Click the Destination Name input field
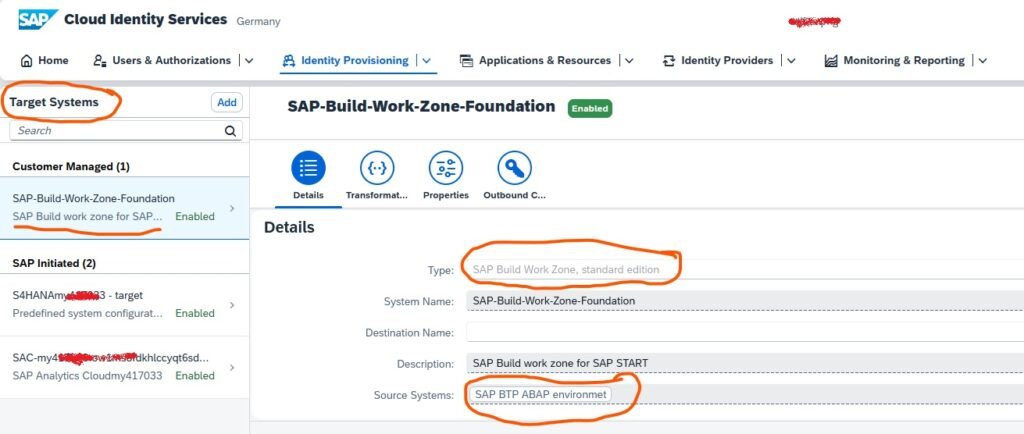 click(740, 332)
